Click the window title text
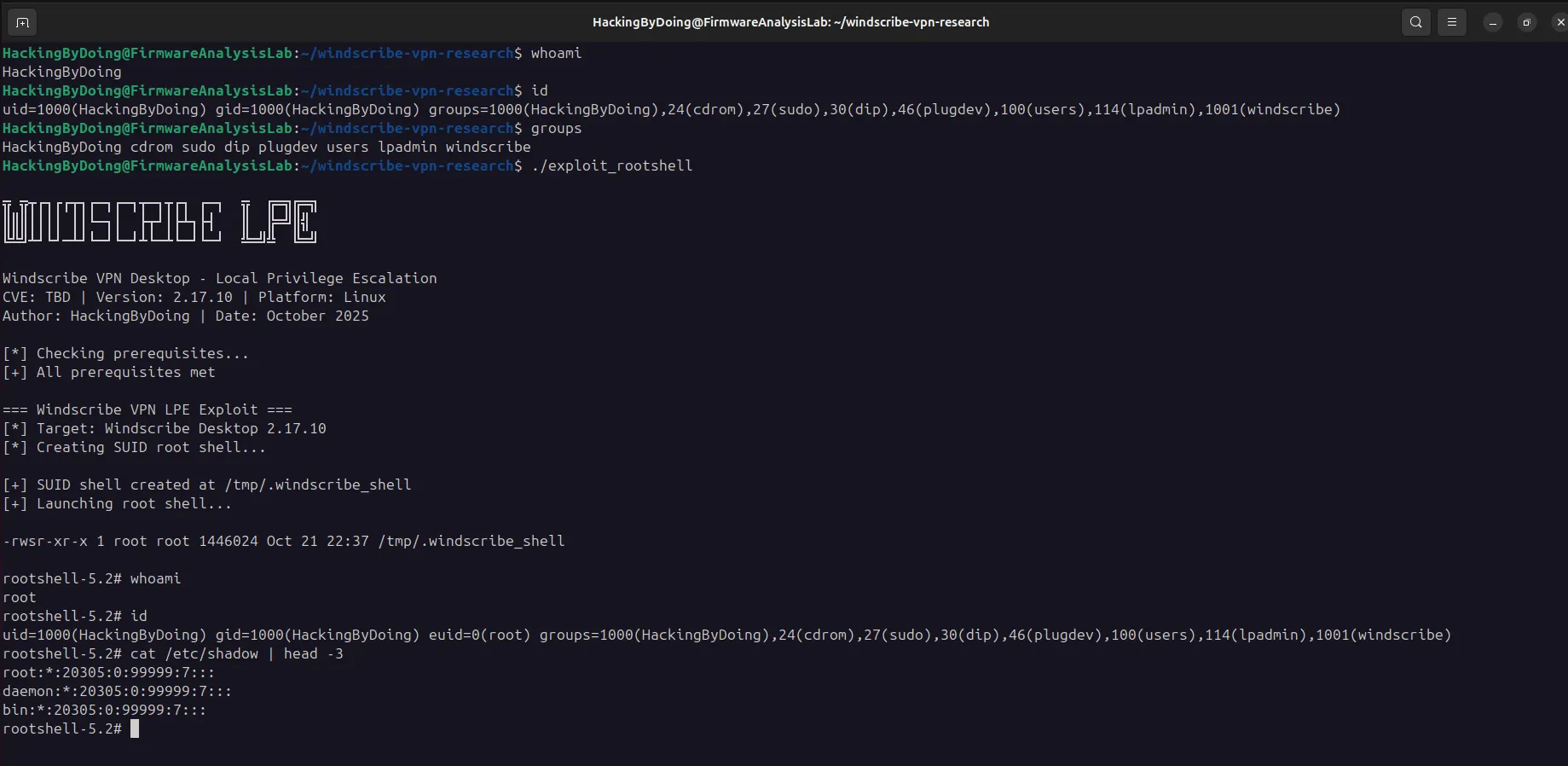Screen dimensions: 1568x766 pos(790,22)
